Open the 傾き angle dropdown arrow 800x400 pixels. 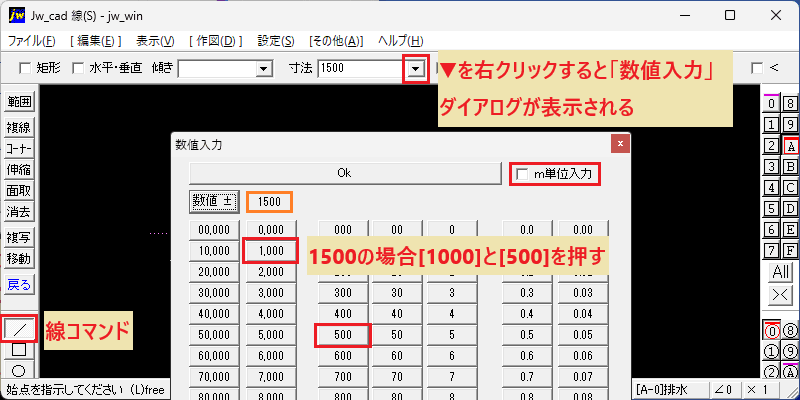click(263, 69)
